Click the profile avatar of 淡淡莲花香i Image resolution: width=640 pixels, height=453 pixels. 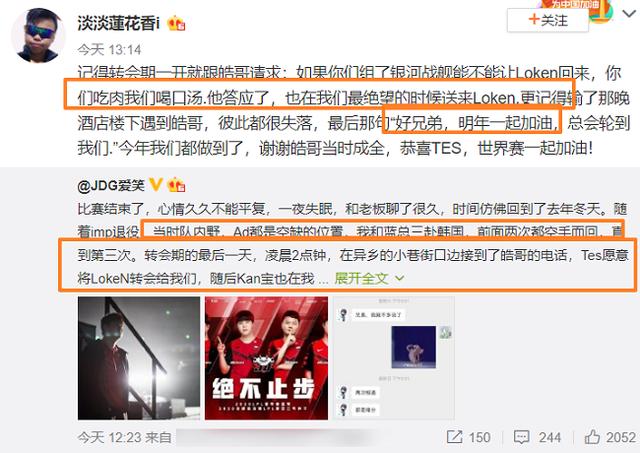[x=38, y=36]
